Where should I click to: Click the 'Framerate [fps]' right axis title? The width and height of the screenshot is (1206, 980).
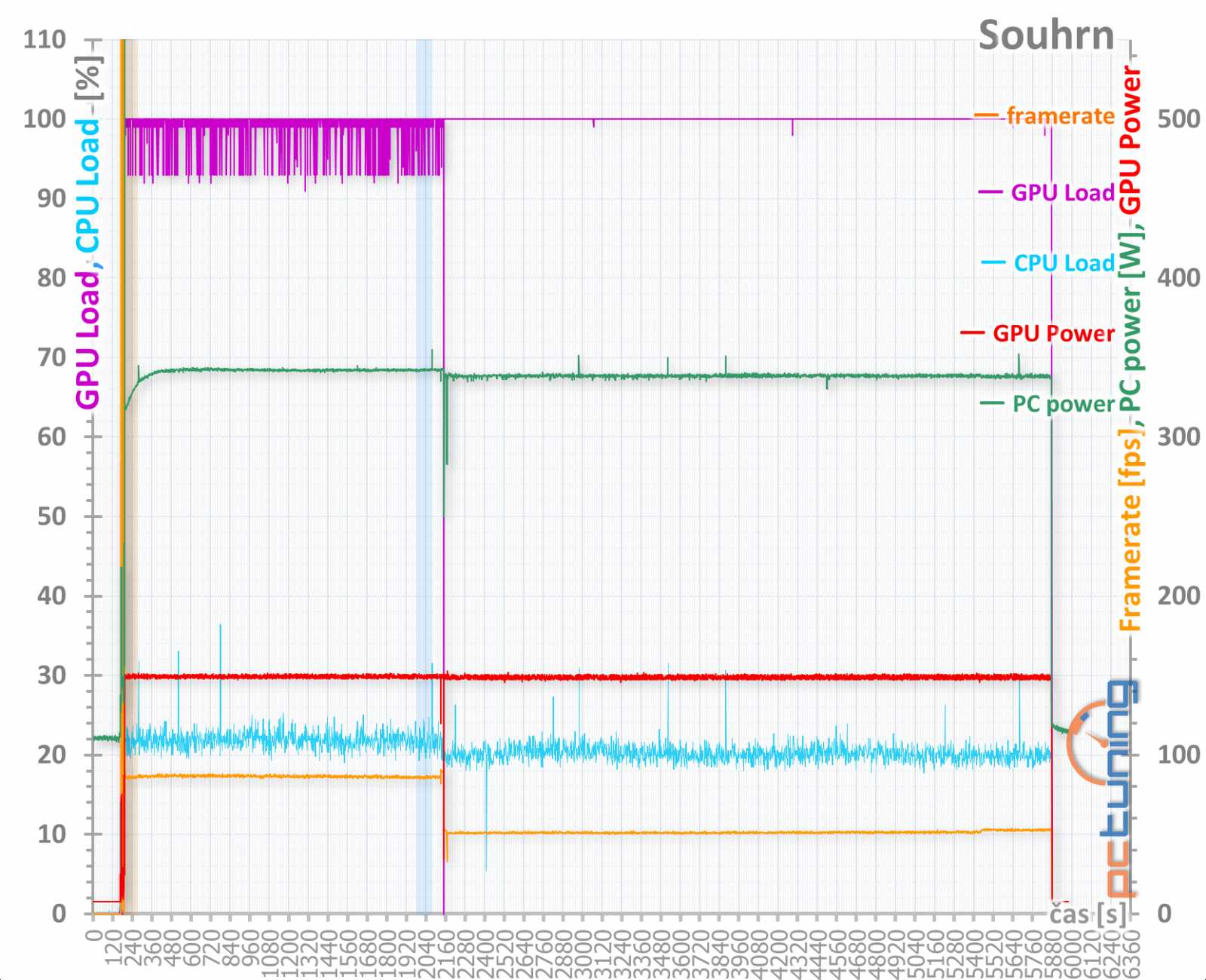(x=1130, y=531)
